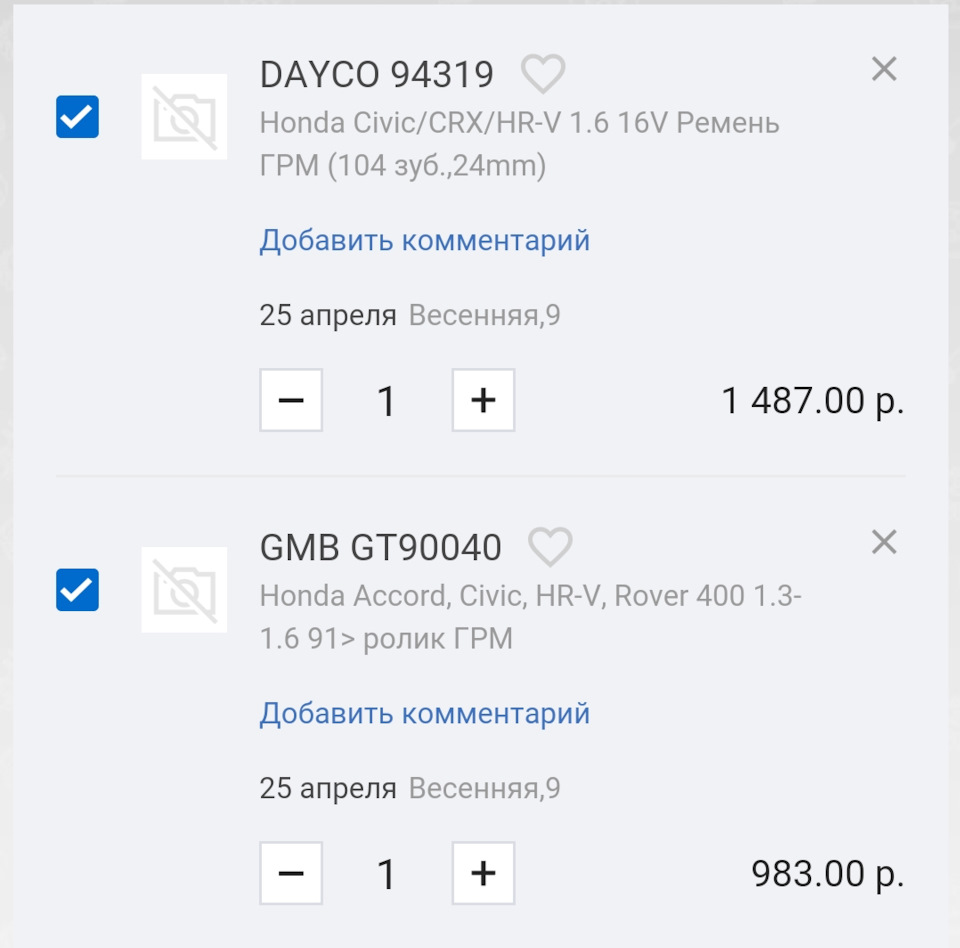Click the image placeholder for DAYCO 94319
The width and height of the screenshot is (960, 948).
[x=184, y=118]
